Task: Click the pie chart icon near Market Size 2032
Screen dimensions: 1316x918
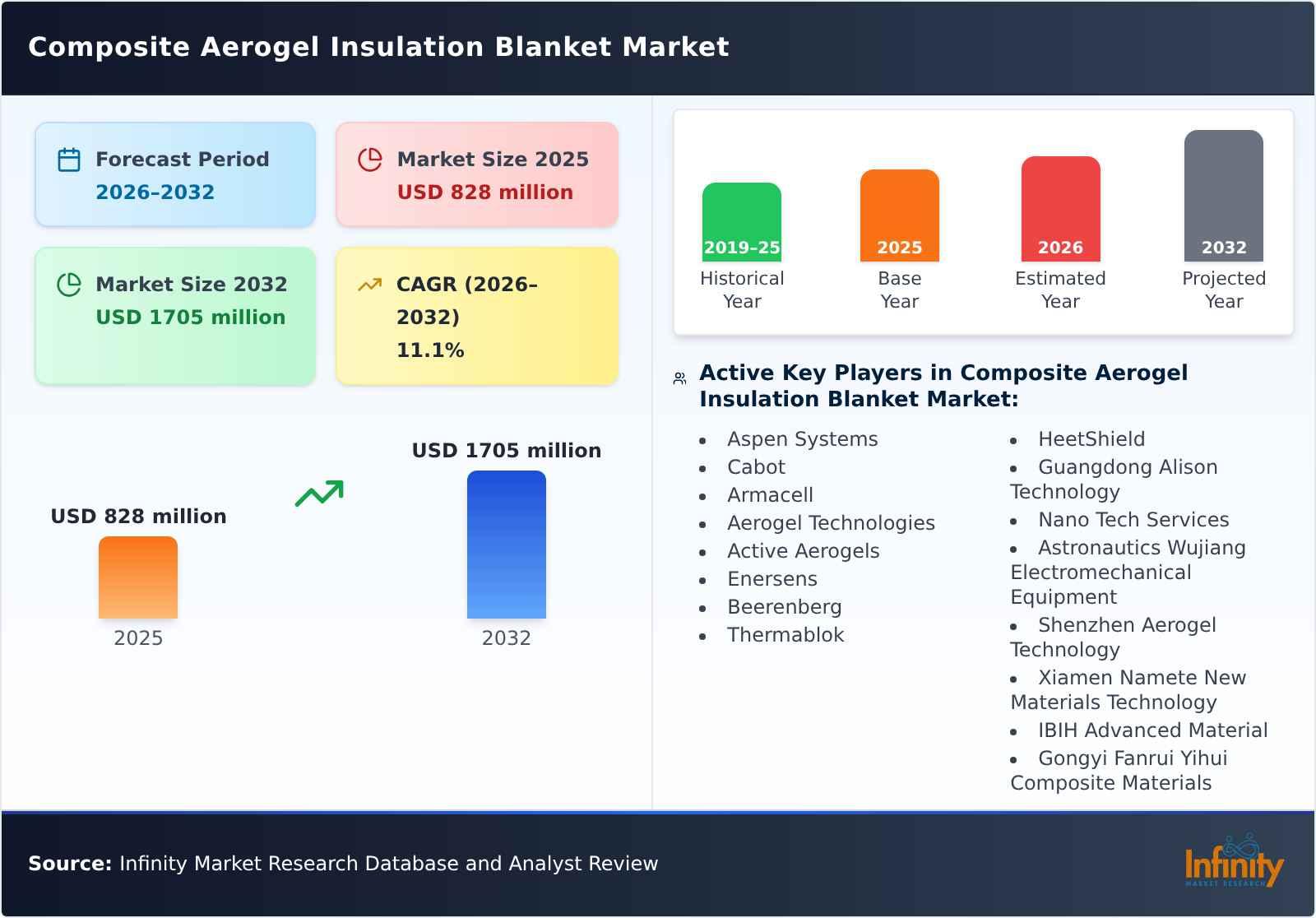Action: pyautogui.click(x=68, y=284)
